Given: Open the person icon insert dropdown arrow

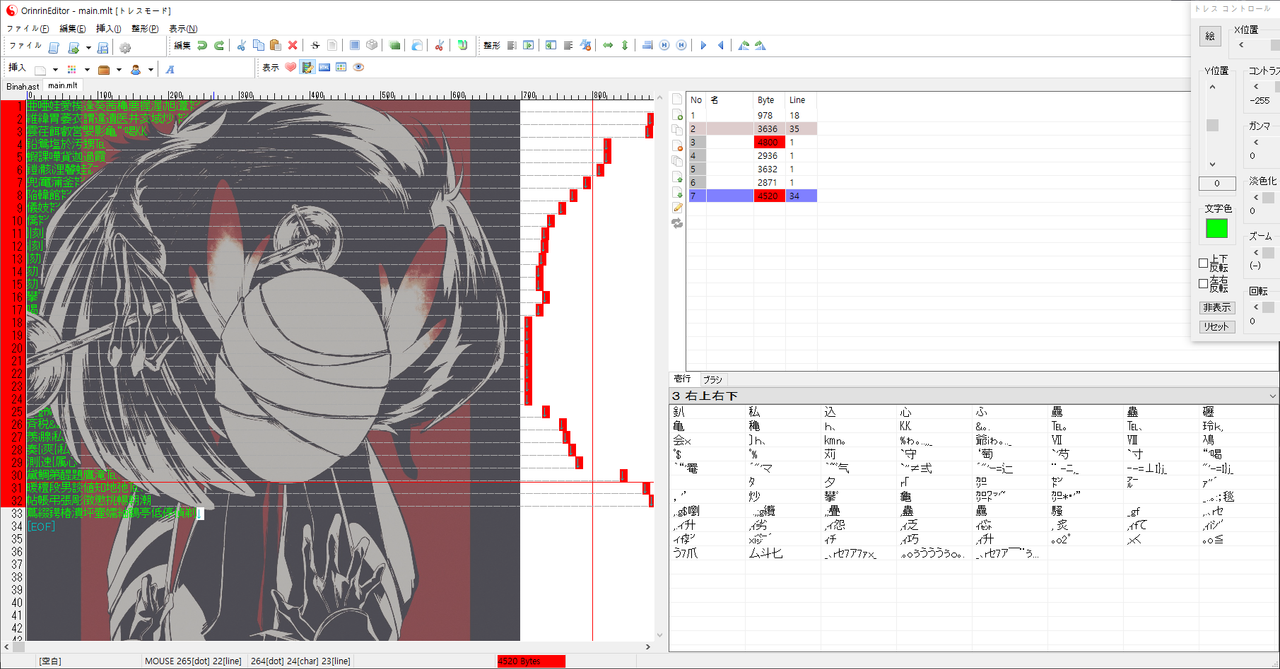Looking at the screenshot, I should (x=151, y=70).
